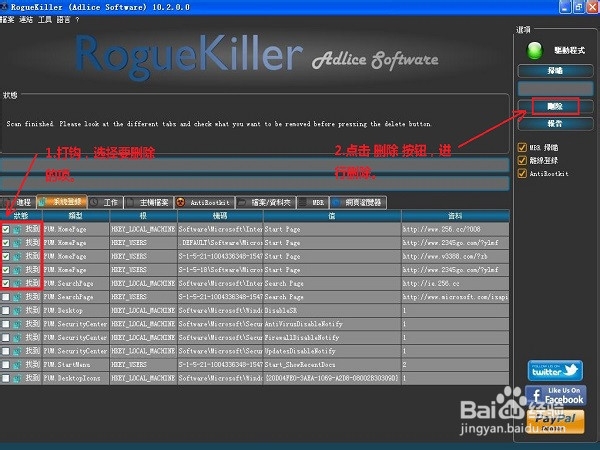Switch to the 檔案/資料夾 tab
Viewport: 600px width, 450px height.
(266, 202)
